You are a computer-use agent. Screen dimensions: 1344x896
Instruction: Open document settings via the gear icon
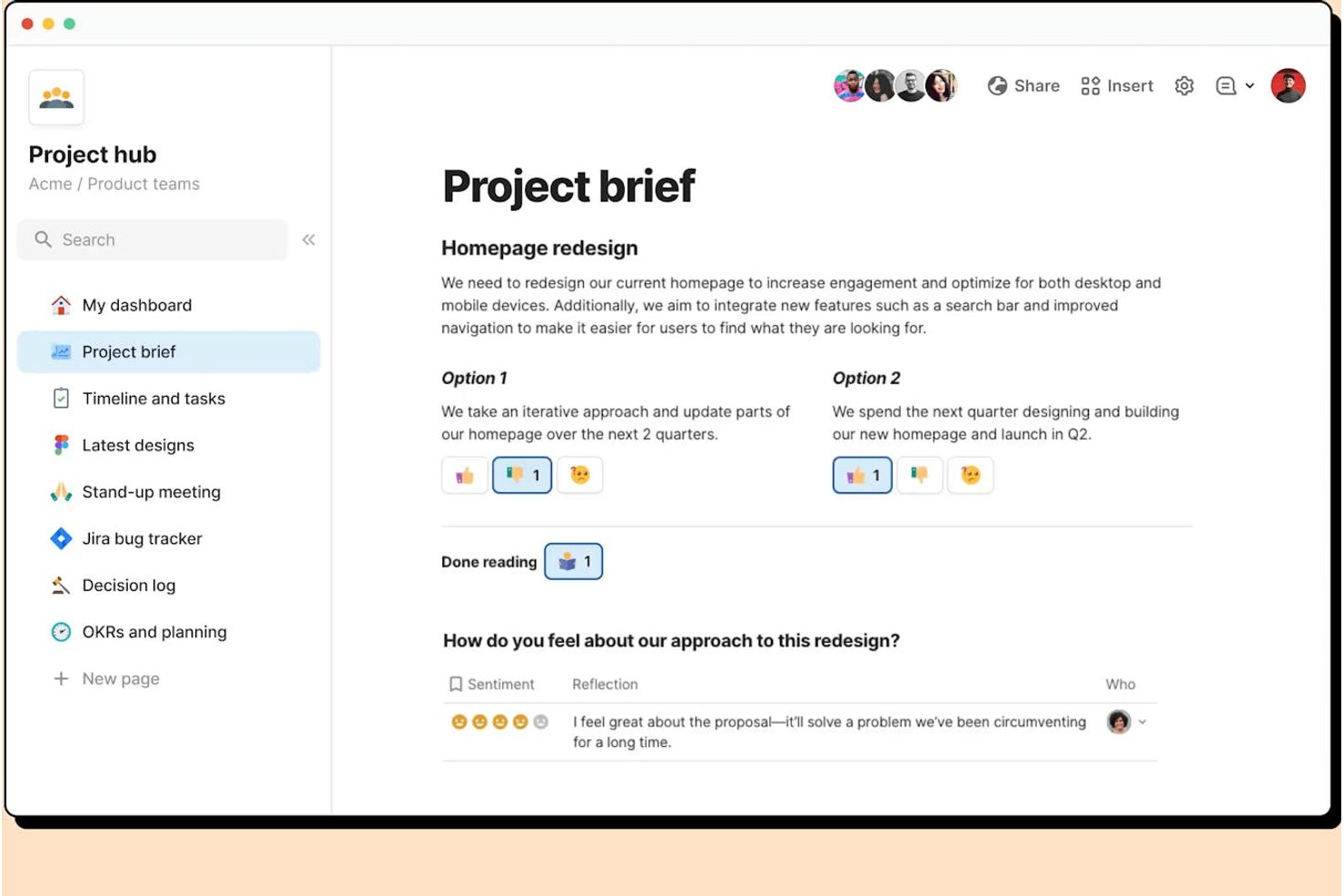point(1184,85)
